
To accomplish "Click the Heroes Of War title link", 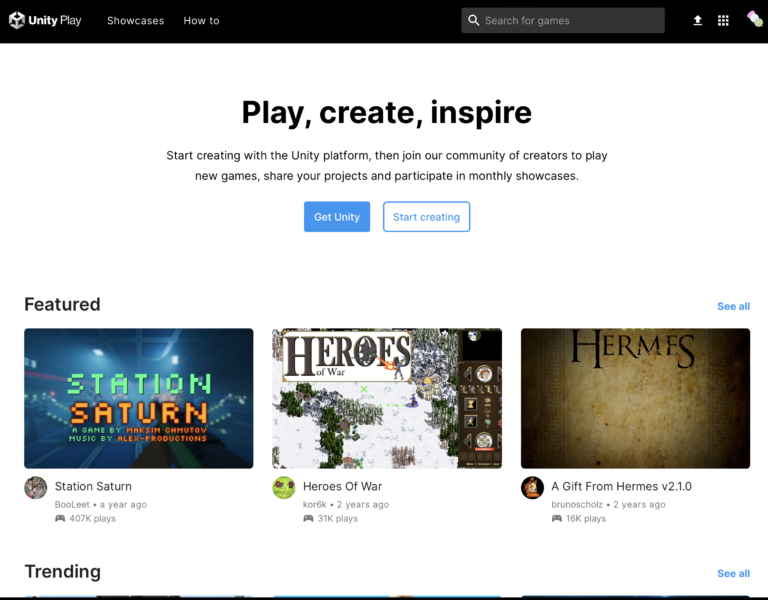I will [x=342, y=486].
